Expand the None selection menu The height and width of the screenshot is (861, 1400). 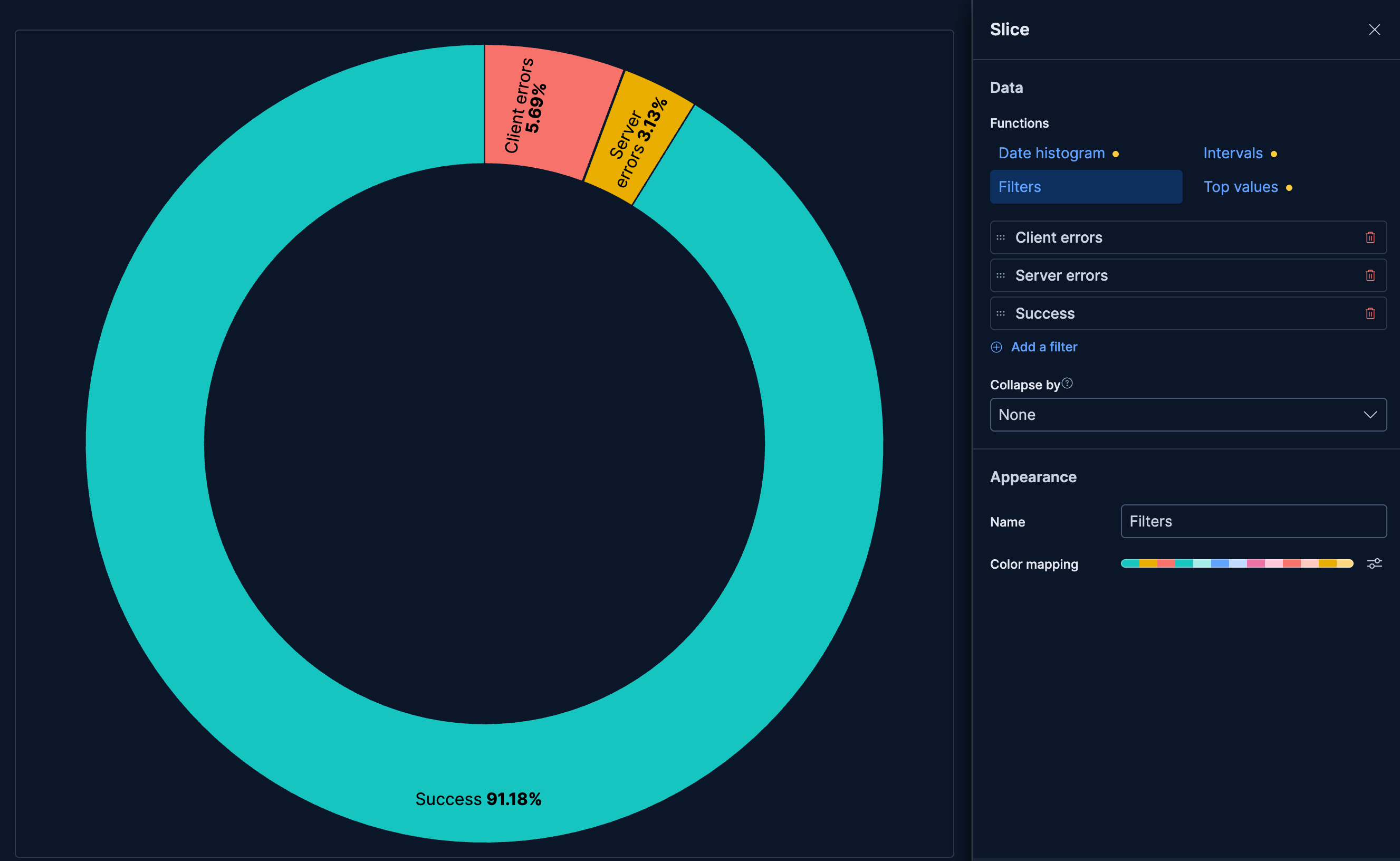[x=1188, y=415]
